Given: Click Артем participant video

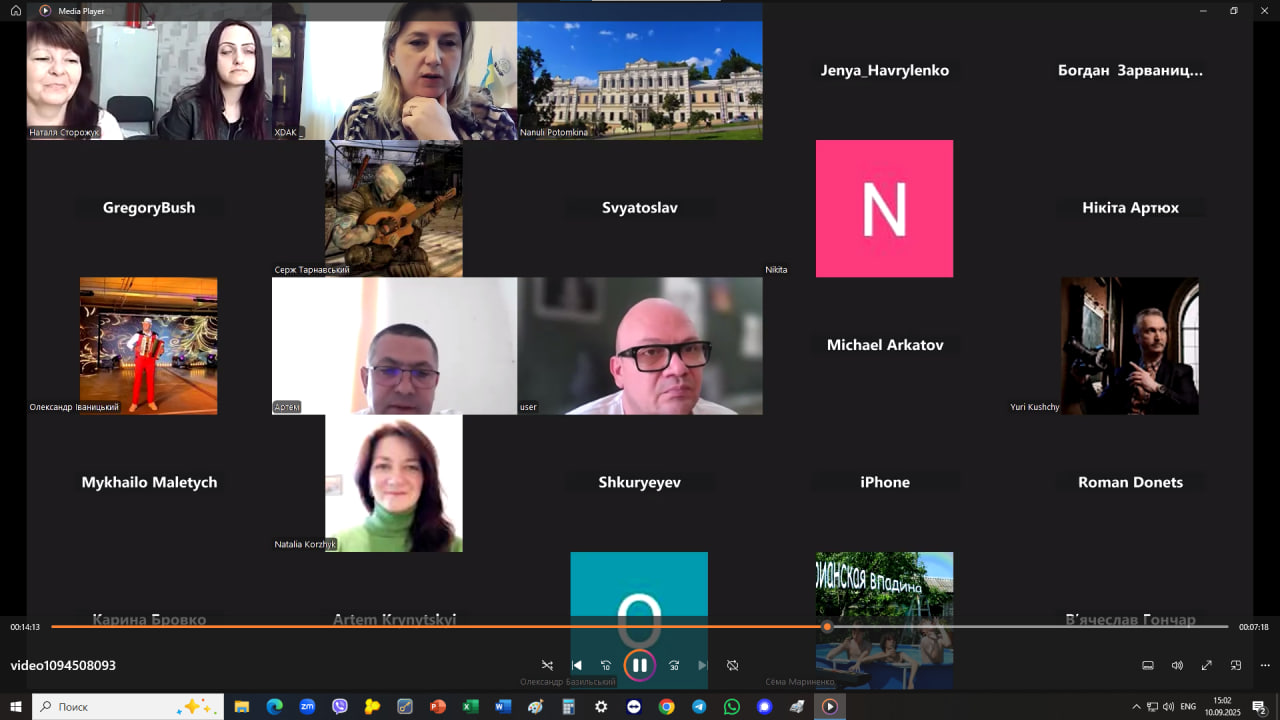Looking at the screenshot, I should point(394,346).
